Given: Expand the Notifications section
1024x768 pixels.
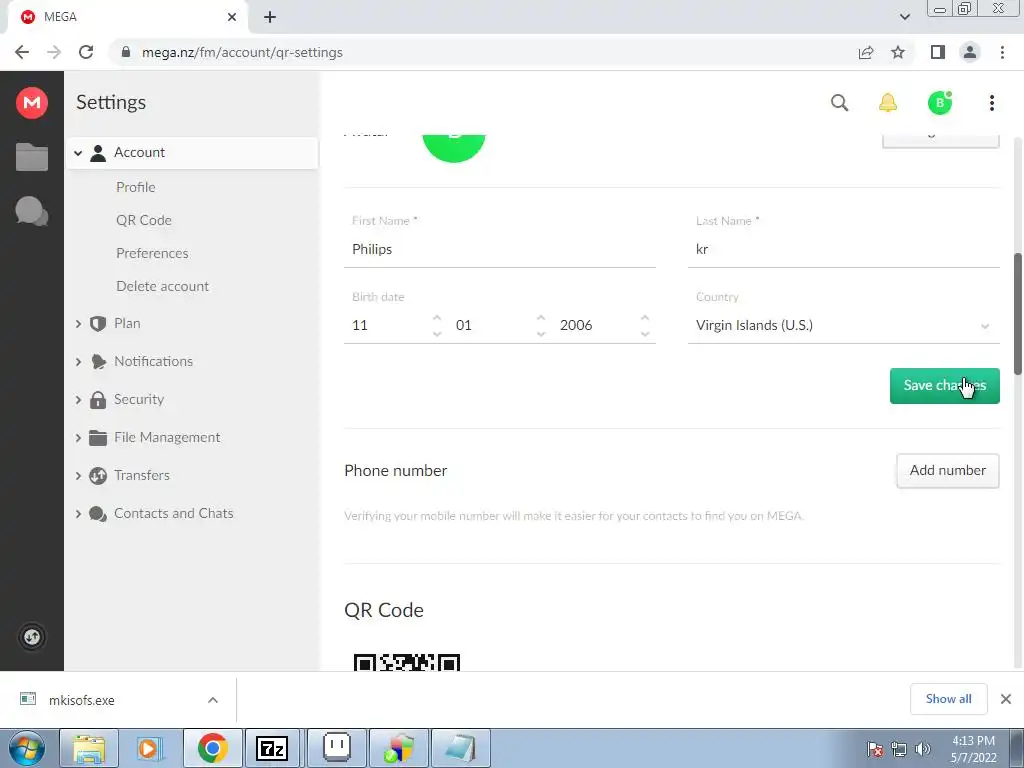Looking at the screenshot, I should point(78,362).
